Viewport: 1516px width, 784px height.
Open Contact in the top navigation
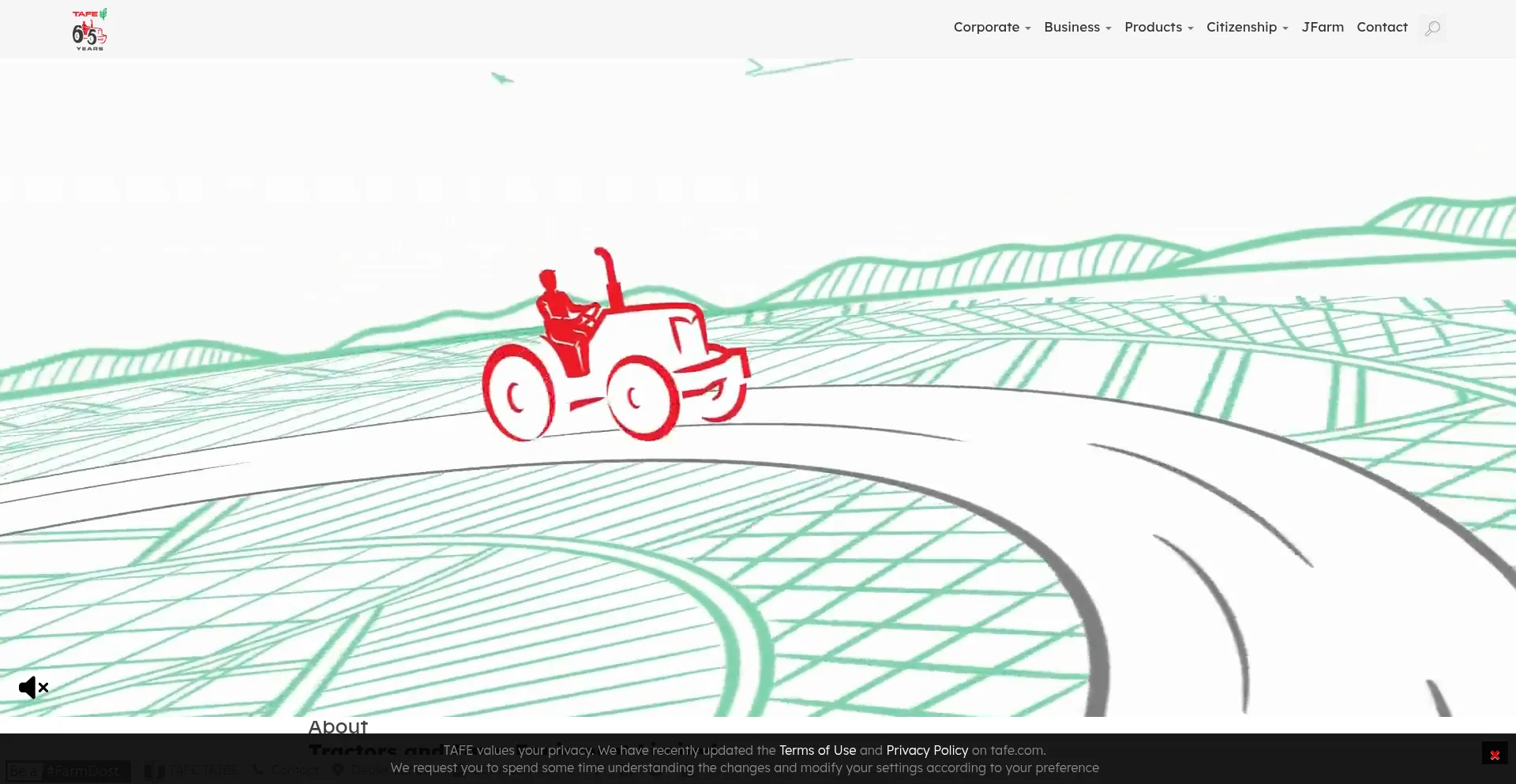[1382, 27]
